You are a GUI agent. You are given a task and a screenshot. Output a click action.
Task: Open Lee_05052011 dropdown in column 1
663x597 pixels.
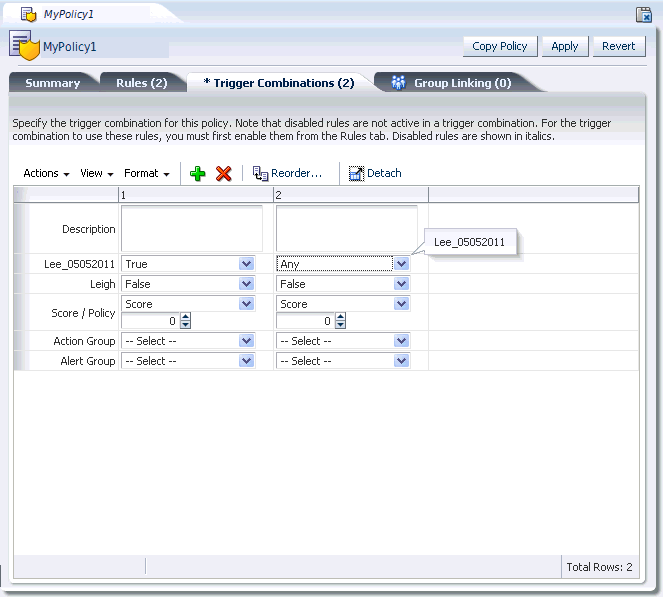tap(188, 264)
